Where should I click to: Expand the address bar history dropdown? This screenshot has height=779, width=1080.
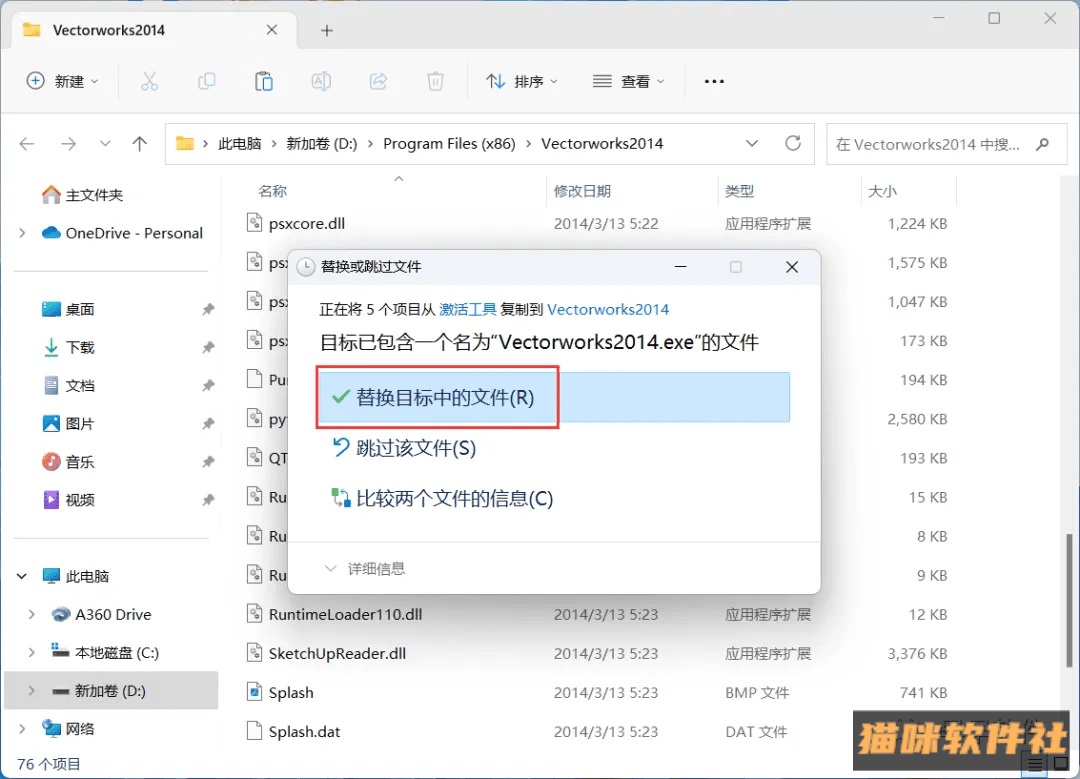pyautogui.click(x=752, y=143)
